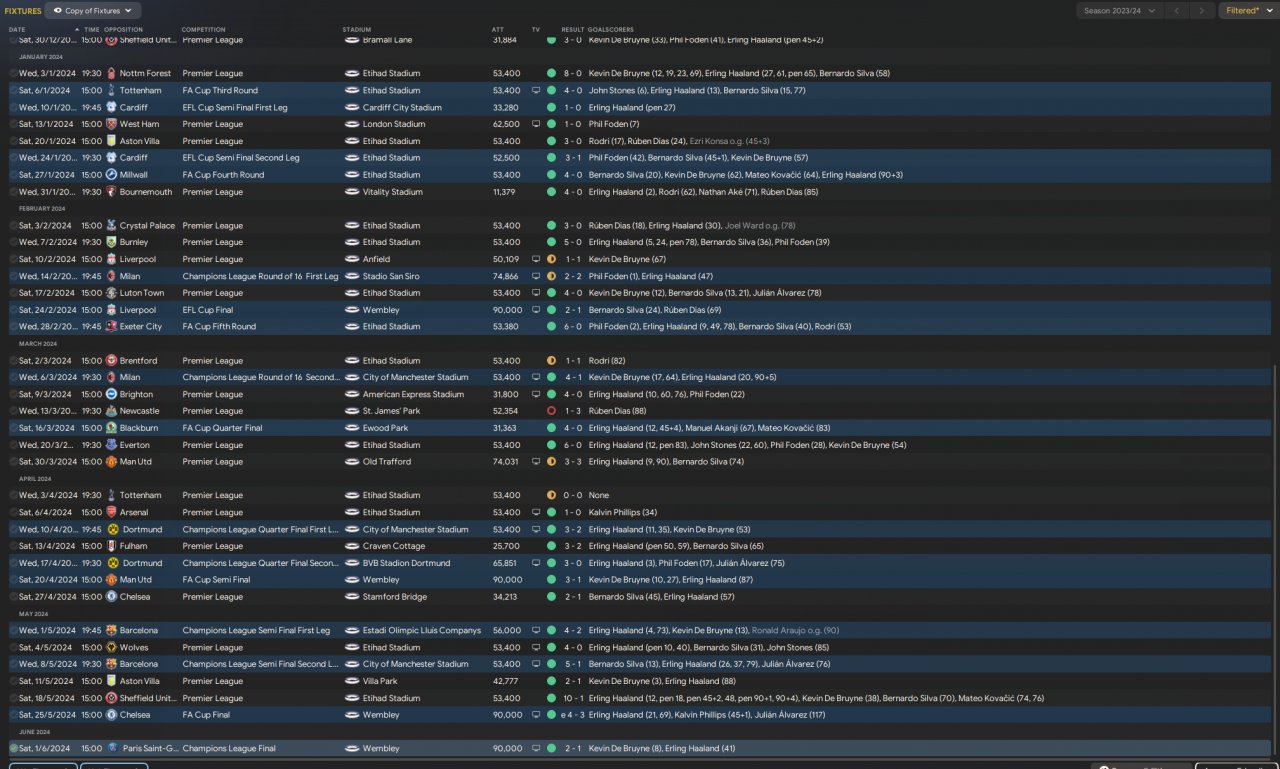Click the West Ham club crest
This screenshot has height=769, width=1280.
[111, 124]
